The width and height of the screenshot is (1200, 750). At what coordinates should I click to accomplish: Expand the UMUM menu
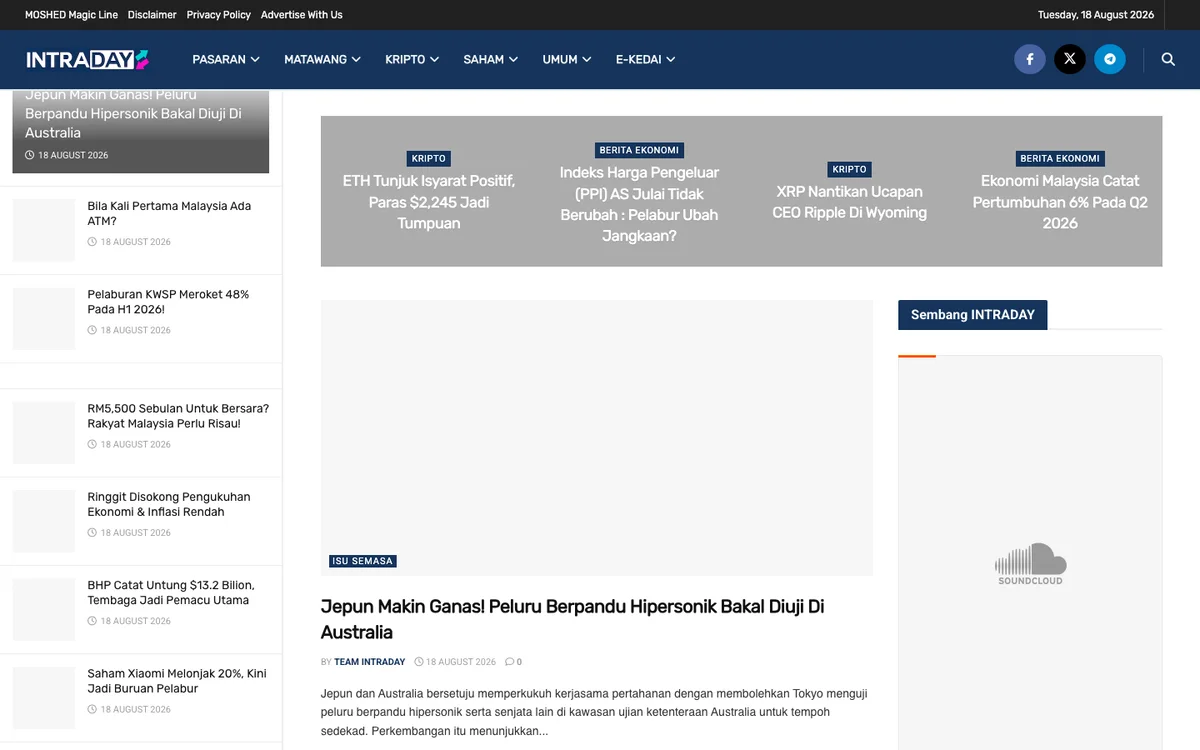tap(567, 59)
